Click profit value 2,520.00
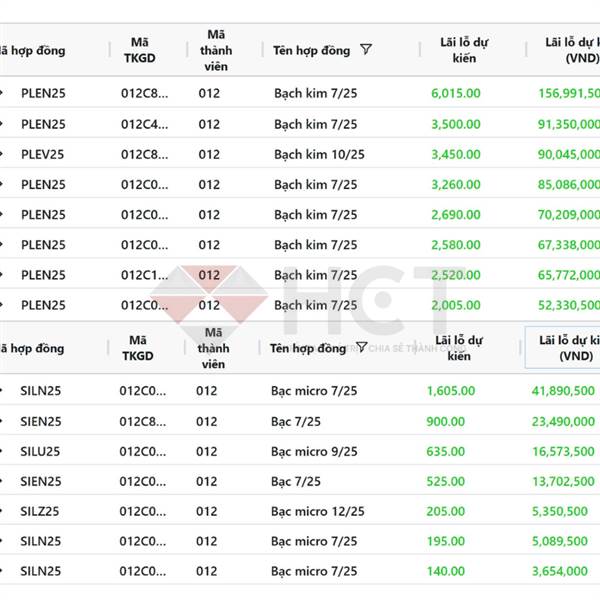The height and width of the screenshot is (600, 600). tap(456, 275)
